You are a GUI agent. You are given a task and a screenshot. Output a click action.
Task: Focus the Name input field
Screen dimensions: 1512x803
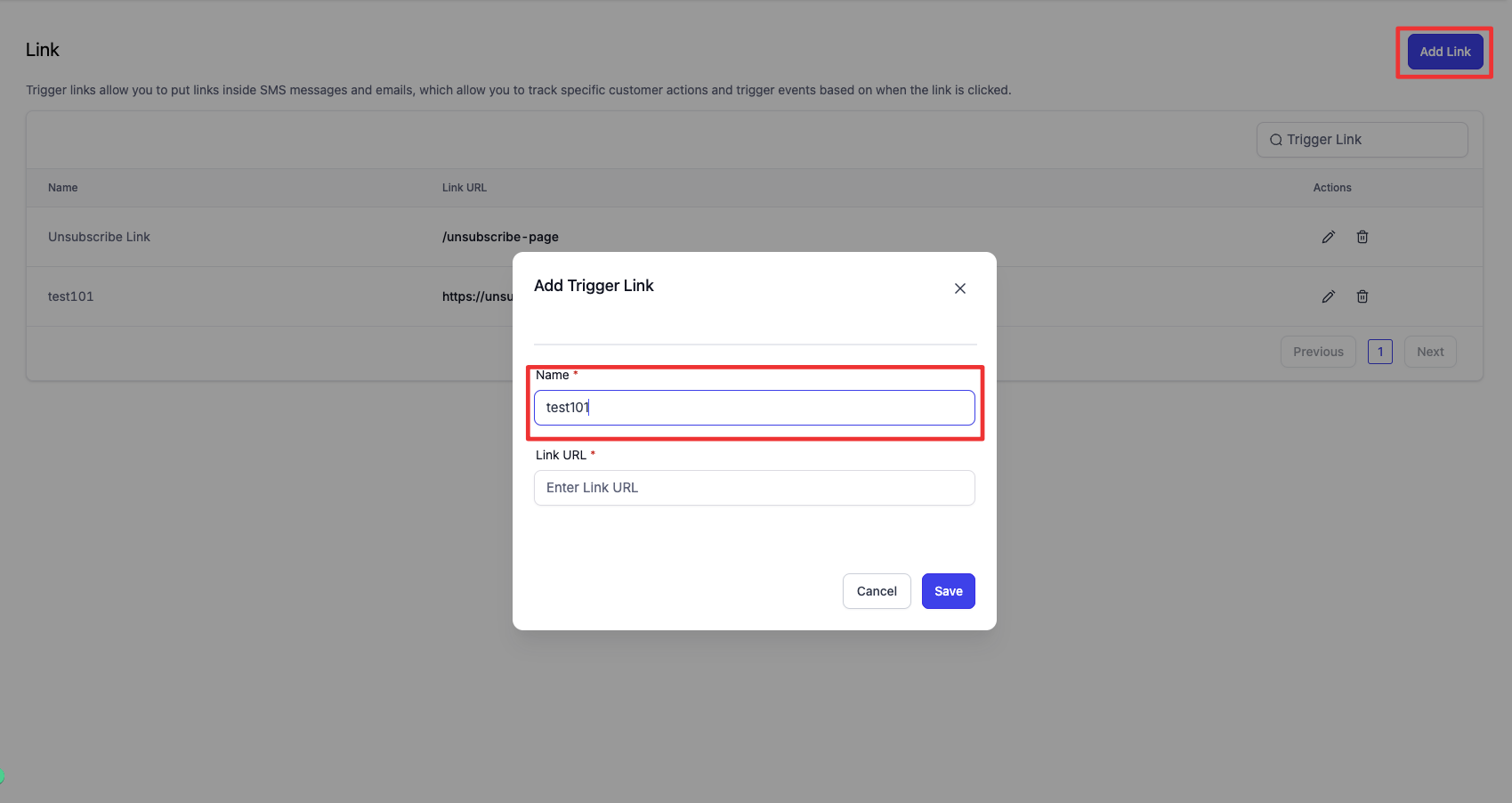754,408
